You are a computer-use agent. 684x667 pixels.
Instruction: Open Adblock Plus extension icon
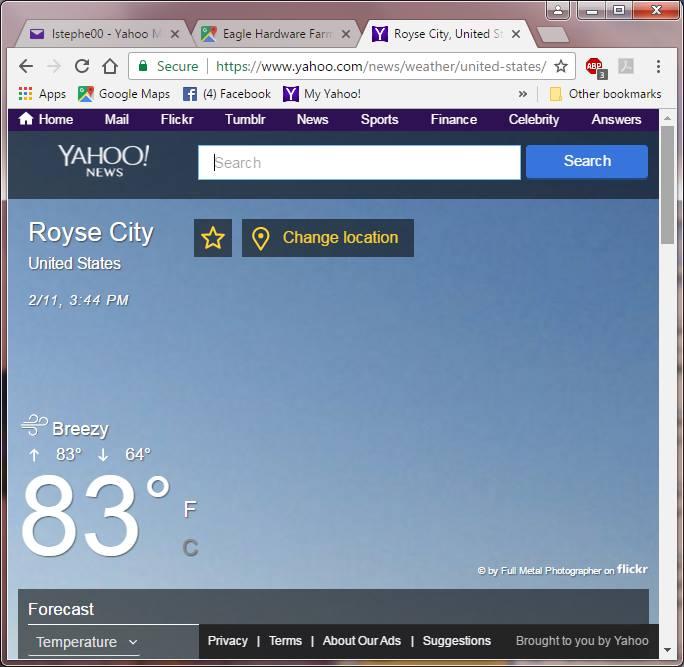coord(595,68)
